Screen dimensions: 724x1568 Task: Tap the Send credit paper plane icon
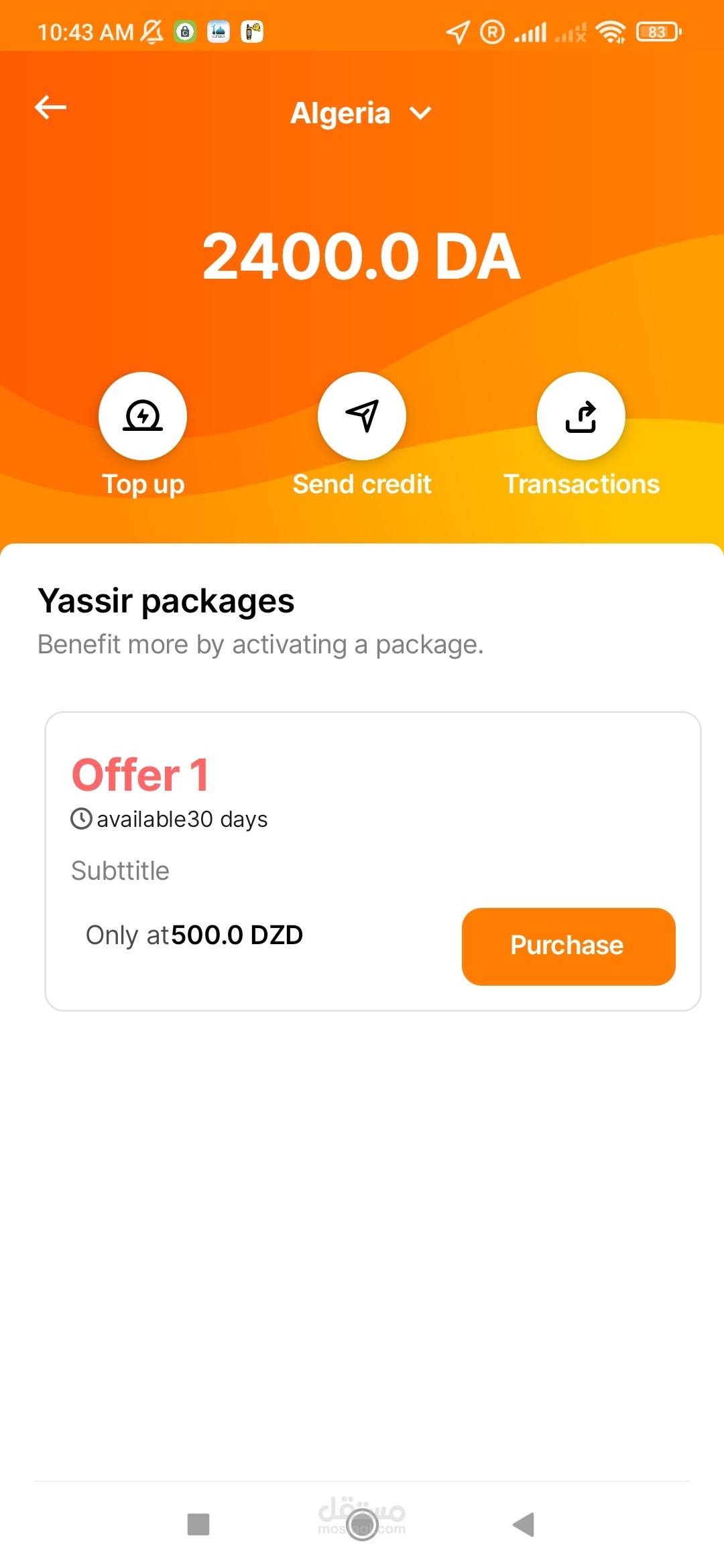tap(362, 416)
